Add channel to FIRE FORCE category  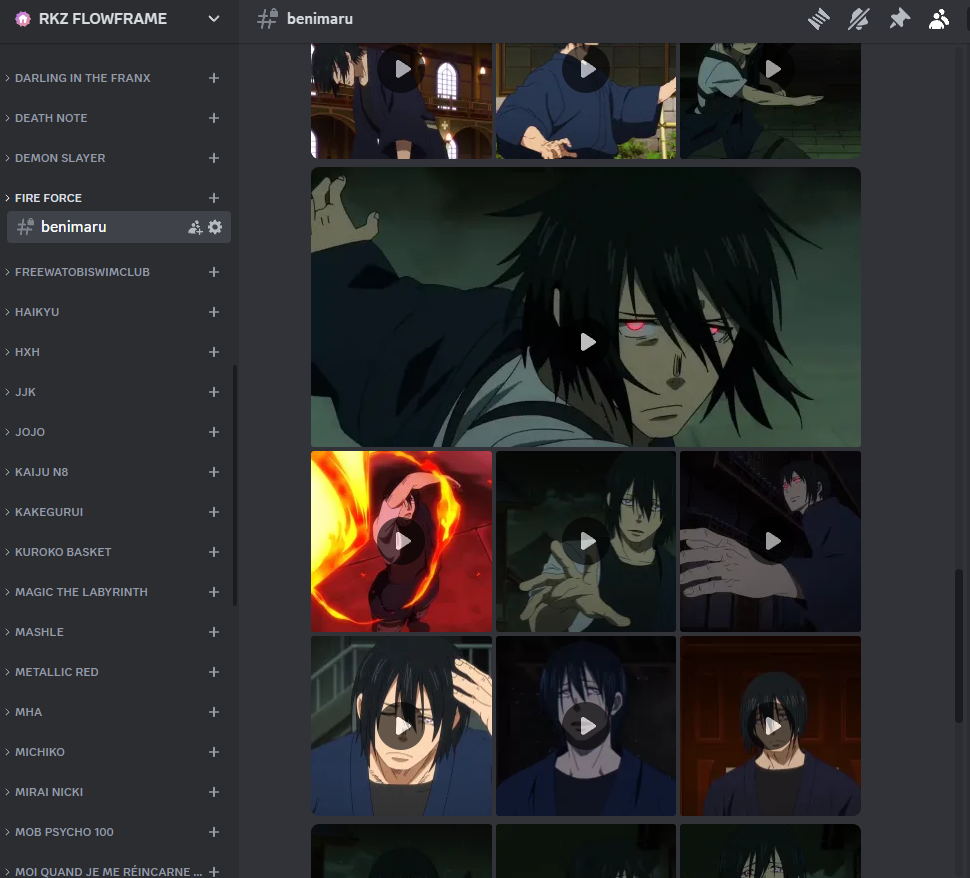pyautogui.click(x=214, y=198)
